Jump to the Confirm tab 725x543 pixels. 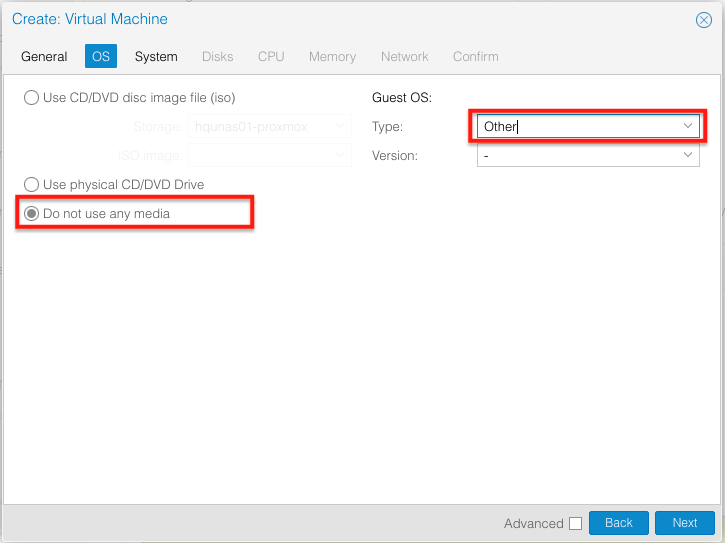(475, 57)
